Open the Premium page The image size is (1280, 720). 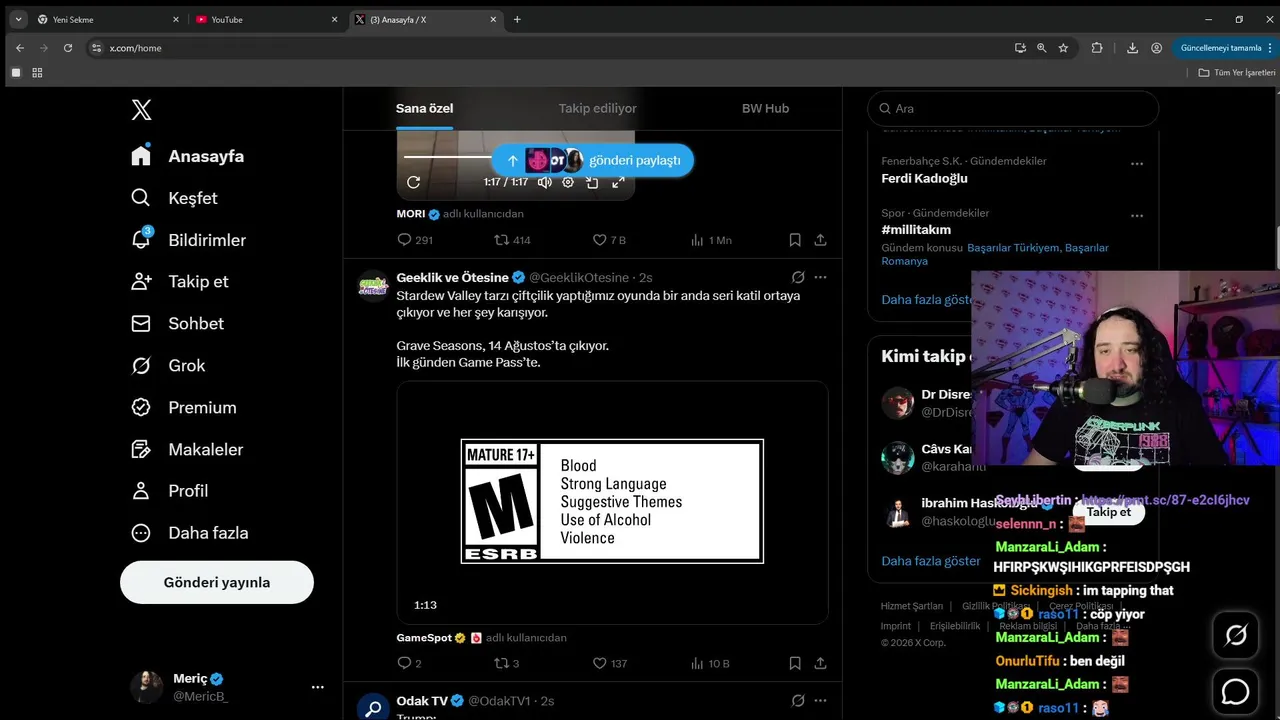point(184,407)
